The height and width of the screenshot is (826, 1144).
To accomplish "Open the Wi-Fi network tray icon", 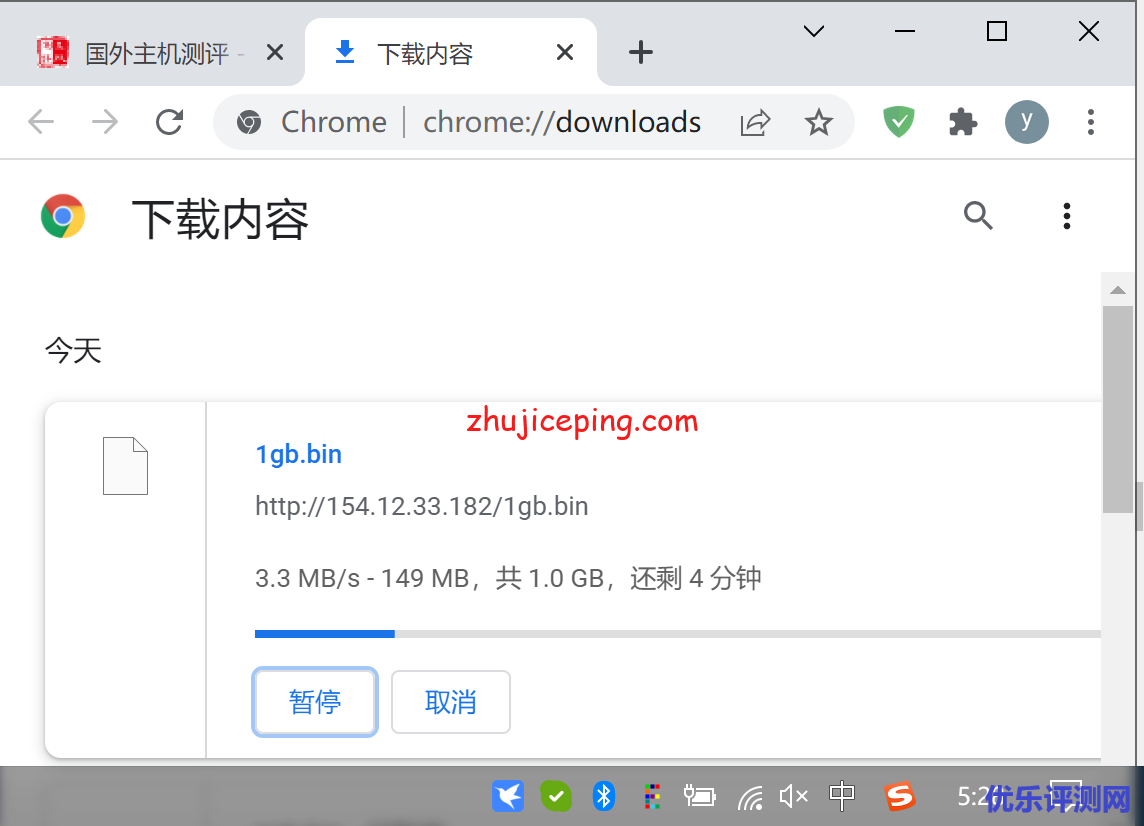I will coord(750,798).
